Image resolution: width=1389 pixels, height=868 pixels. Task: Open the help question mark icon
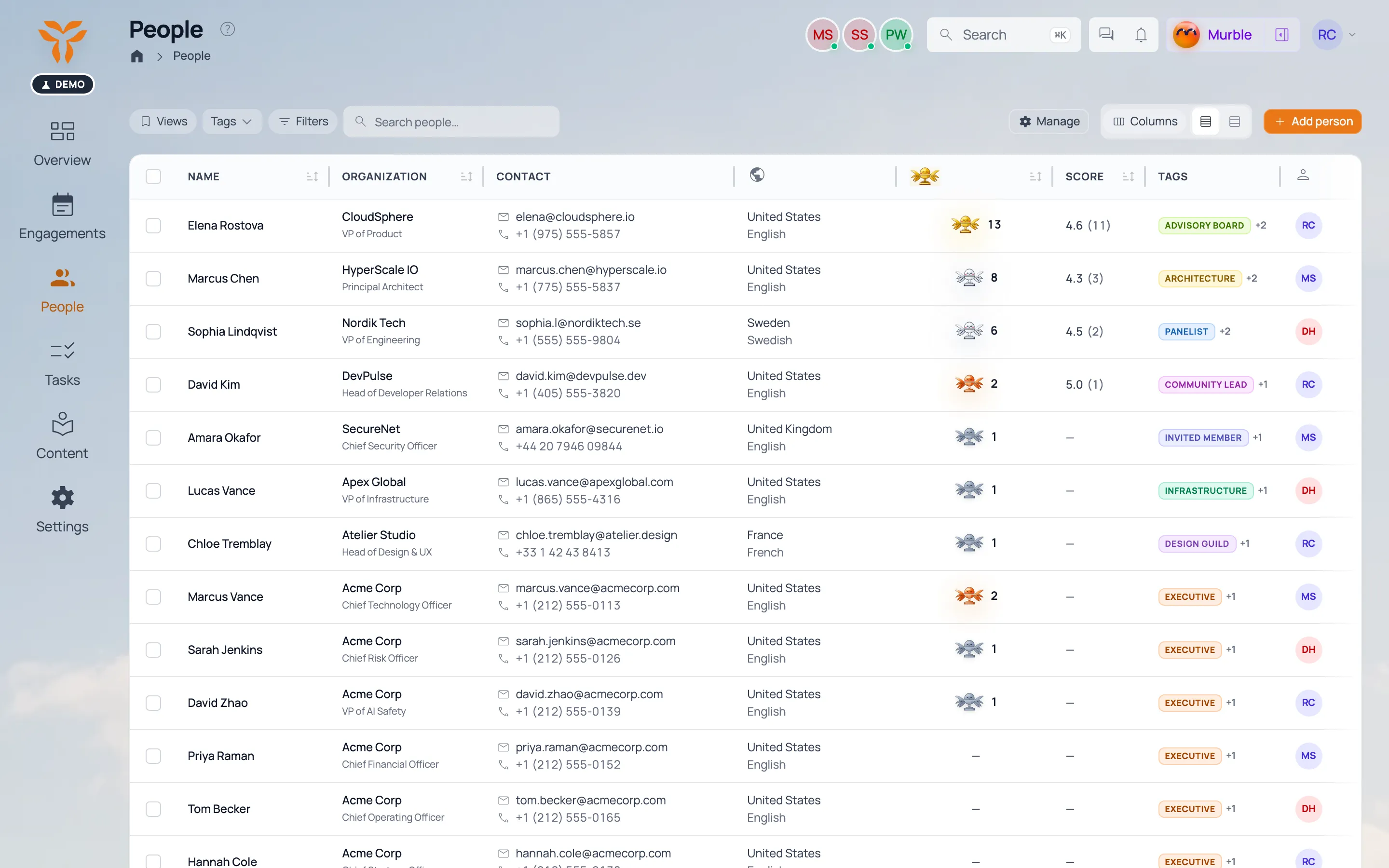click(x=227, y=29)
